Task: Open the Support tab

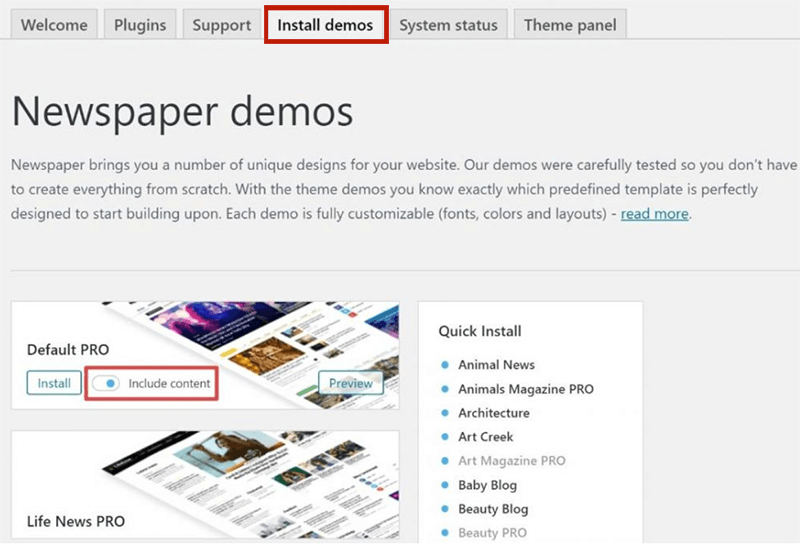Action: point(221,24)
